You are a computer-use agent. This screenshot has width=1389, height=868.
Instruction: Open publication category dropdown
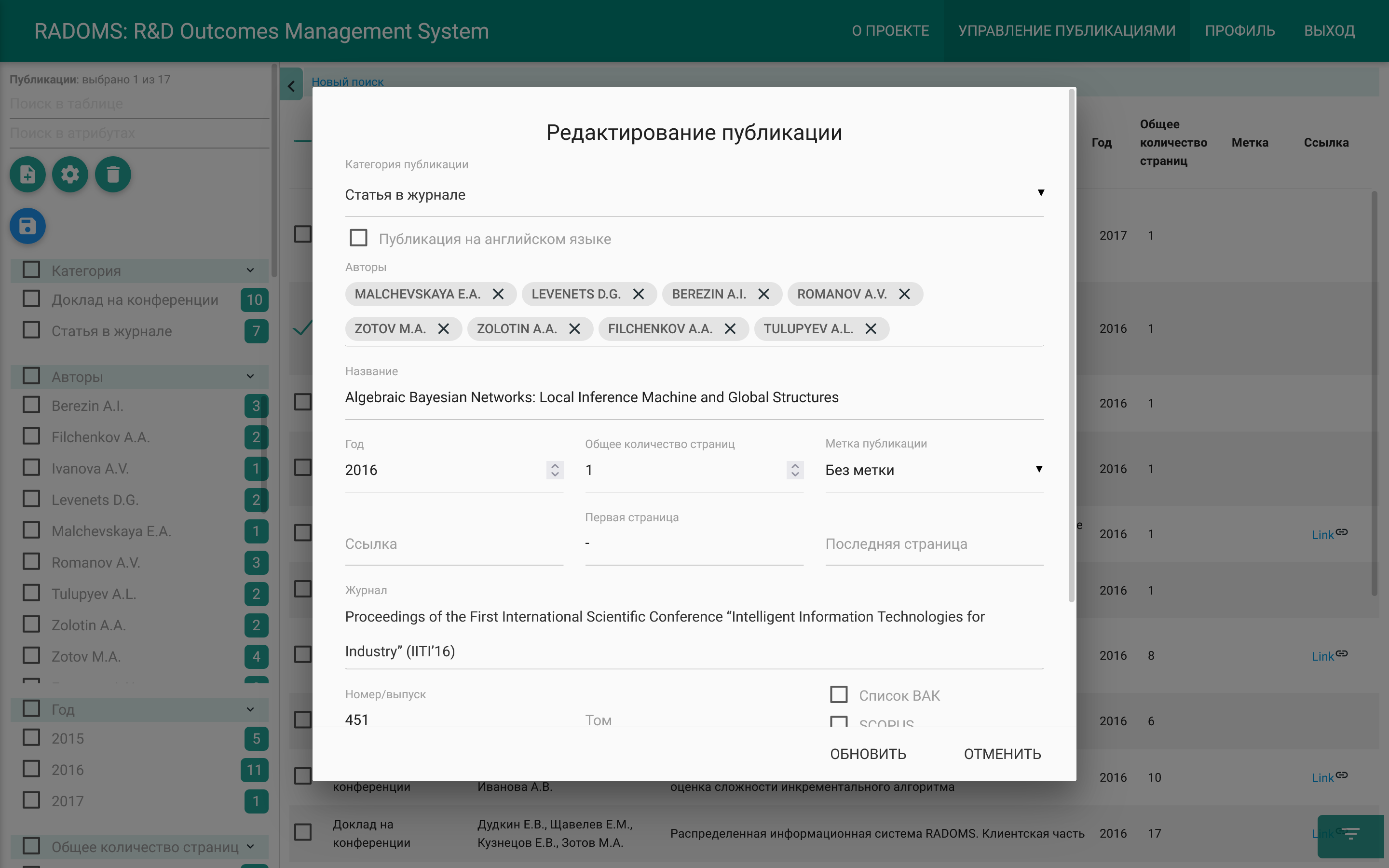coord(694,195)
